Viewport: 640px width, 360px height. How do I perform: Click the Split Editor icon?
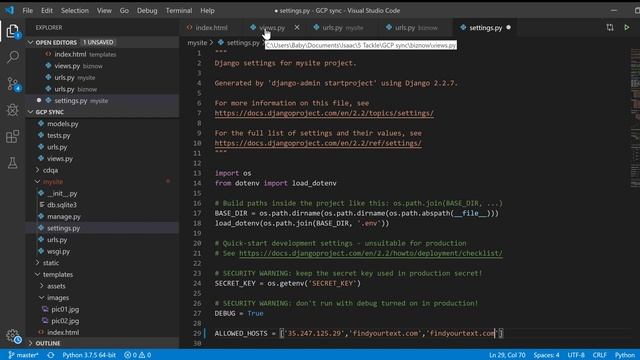pos(610,27)
